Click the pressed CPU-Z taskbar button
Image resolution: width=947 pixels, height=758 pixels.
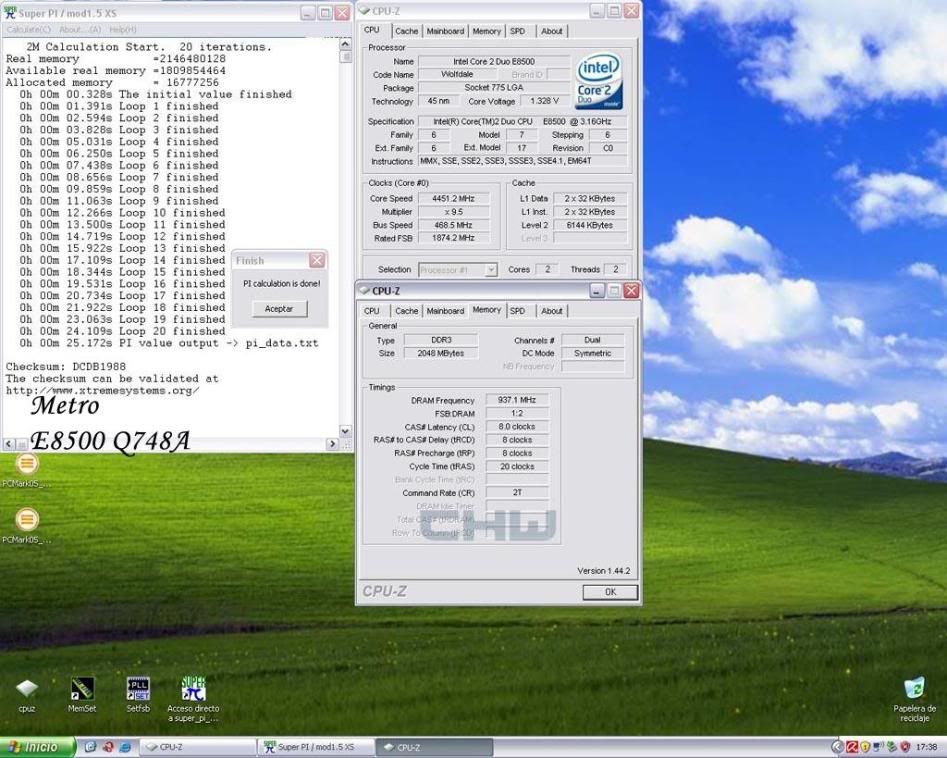(434, 747)
